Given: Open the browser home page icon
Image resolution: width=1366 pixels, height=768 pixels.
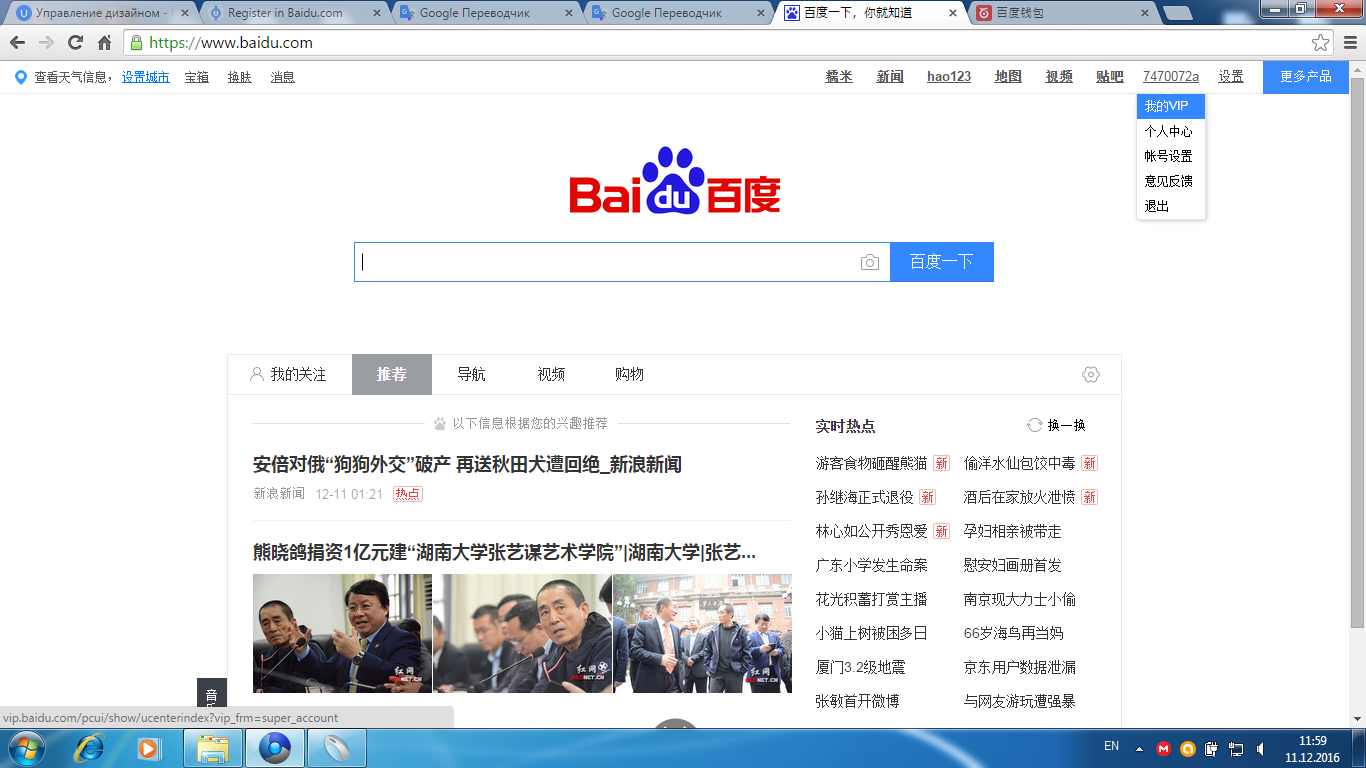Looking at the screenshot, I should [x=104, y=43].
